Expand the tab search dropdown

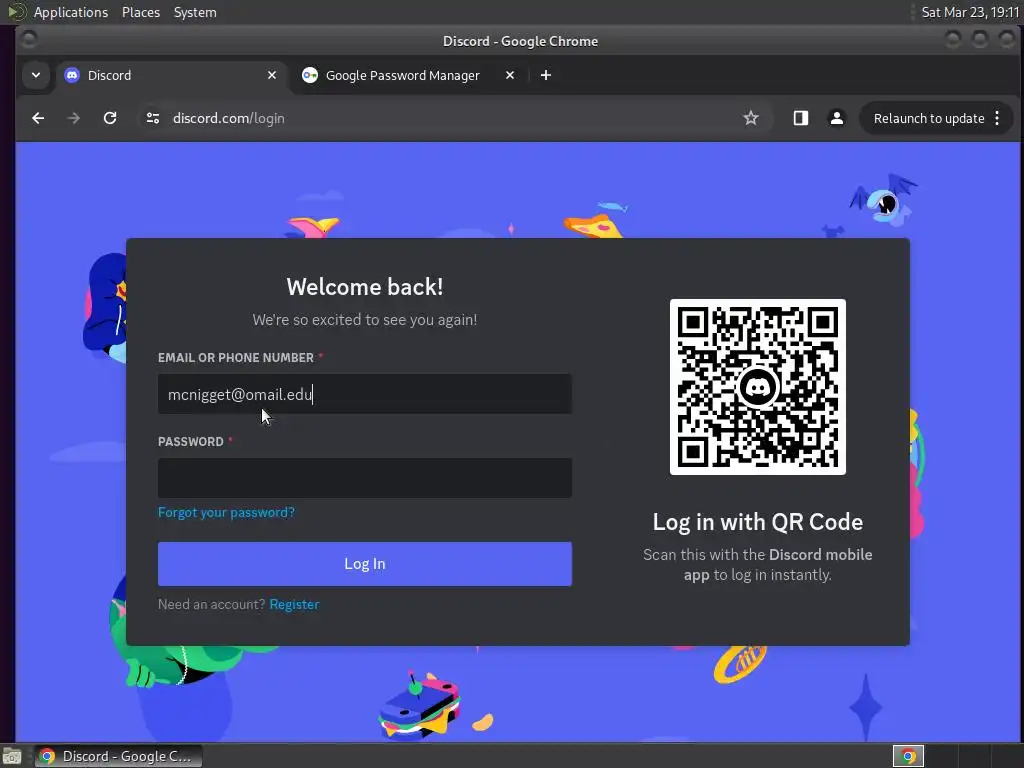pyautogui.click(x=36, y=75)
